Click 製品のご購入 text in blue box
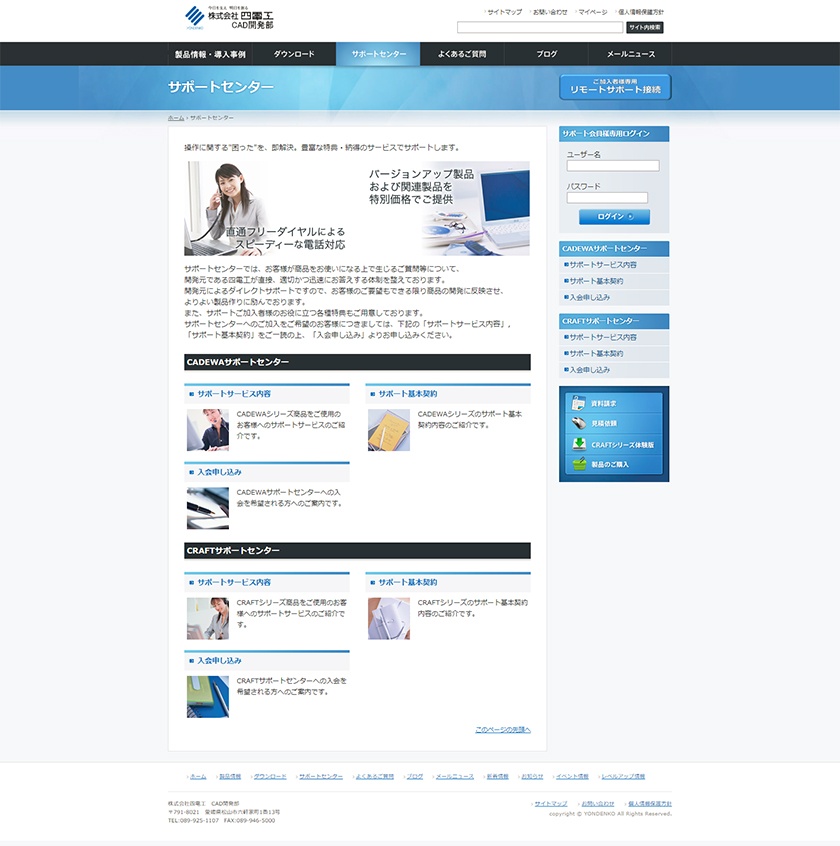The height and width of the screenshot is (846, 840). pos(610,465)
